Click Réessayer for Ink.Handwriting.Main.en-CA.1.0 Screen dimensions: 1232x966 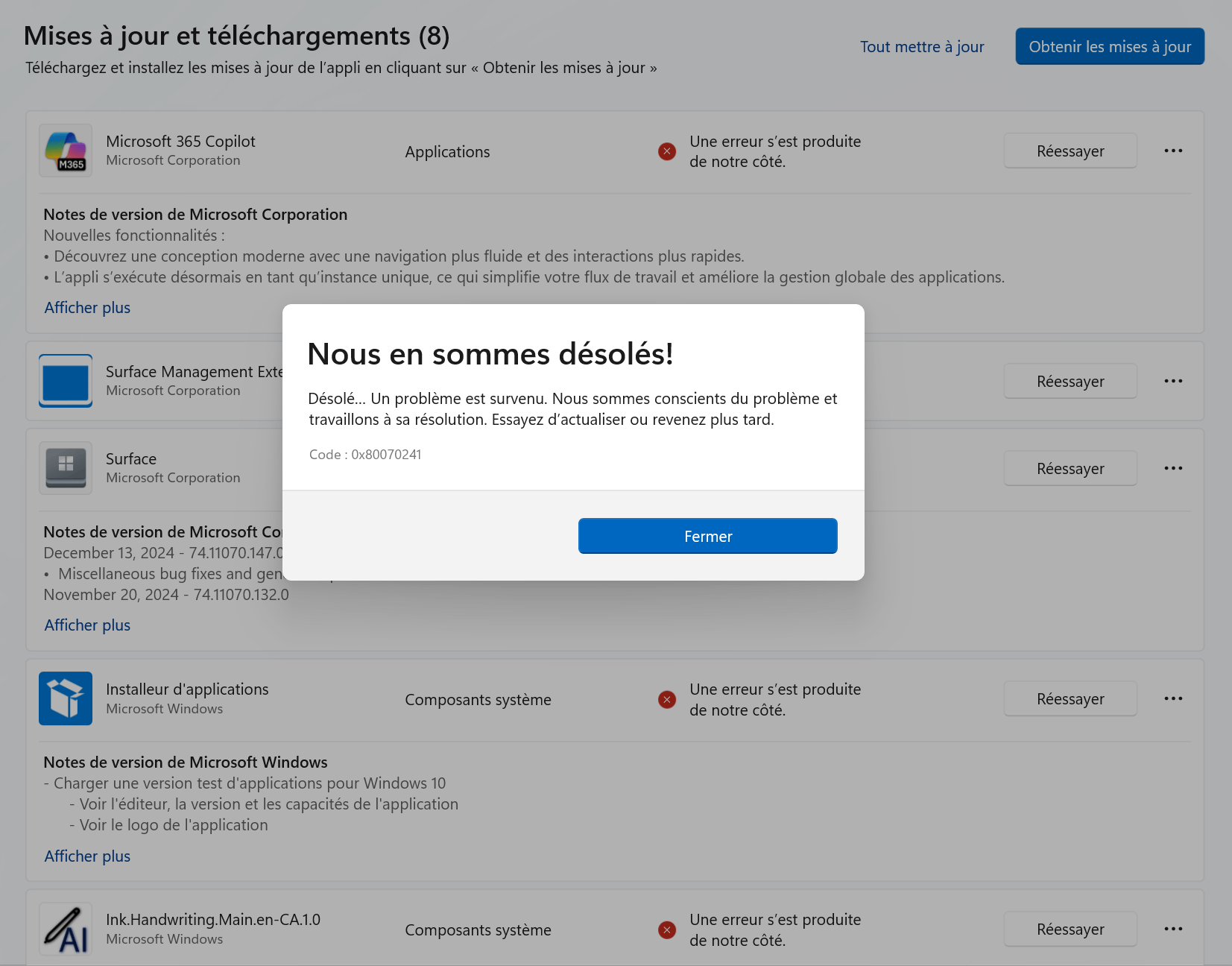pyautogui.click(x=1070, y=929)
